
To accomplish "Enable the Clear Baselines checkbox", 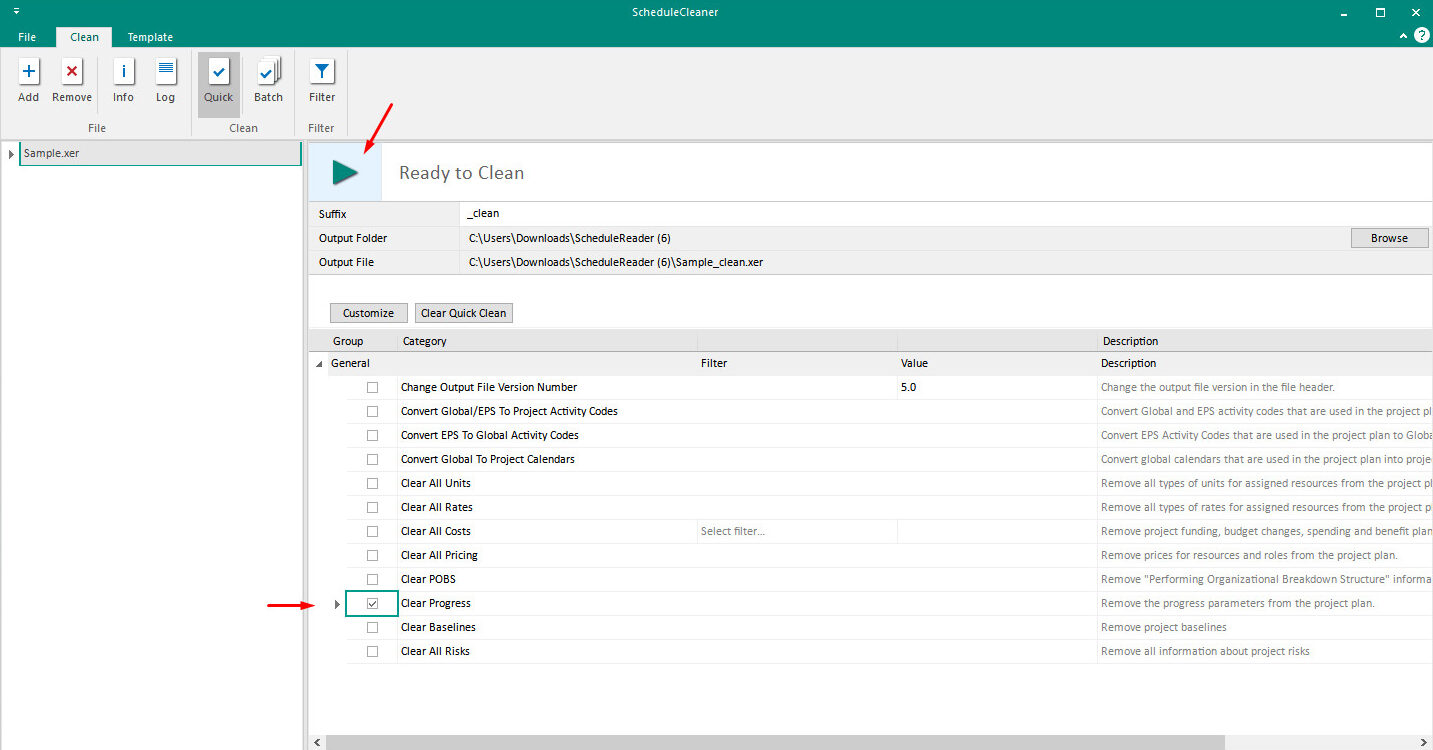I will pos(372,627).
